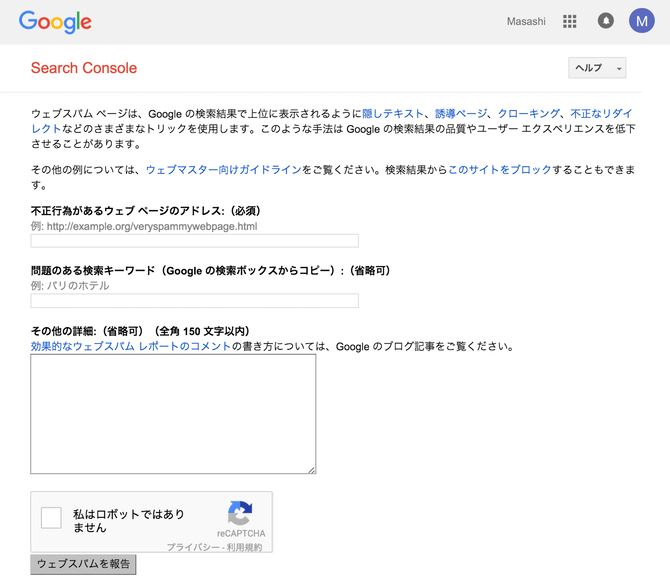Focus the search keyword input field
670x582 pixels.
pyautogui.click(x=194, y=301)
